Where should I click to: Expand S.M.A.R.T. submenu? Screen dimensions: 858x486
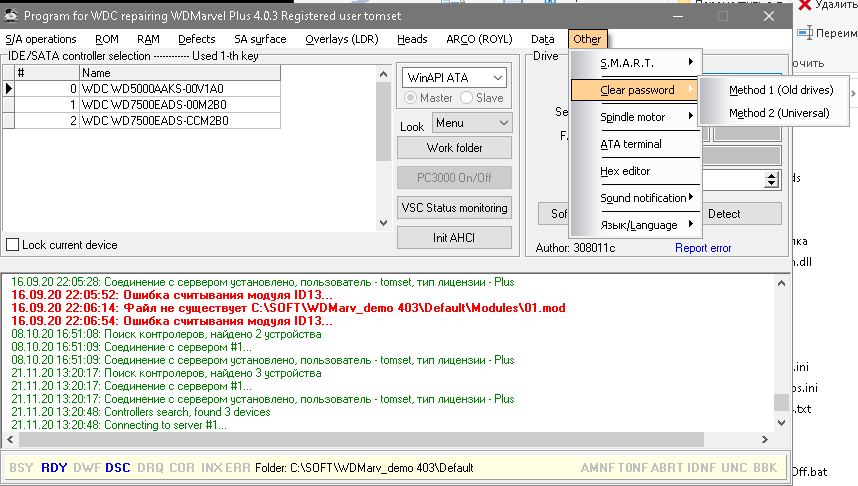pos(635,63)
